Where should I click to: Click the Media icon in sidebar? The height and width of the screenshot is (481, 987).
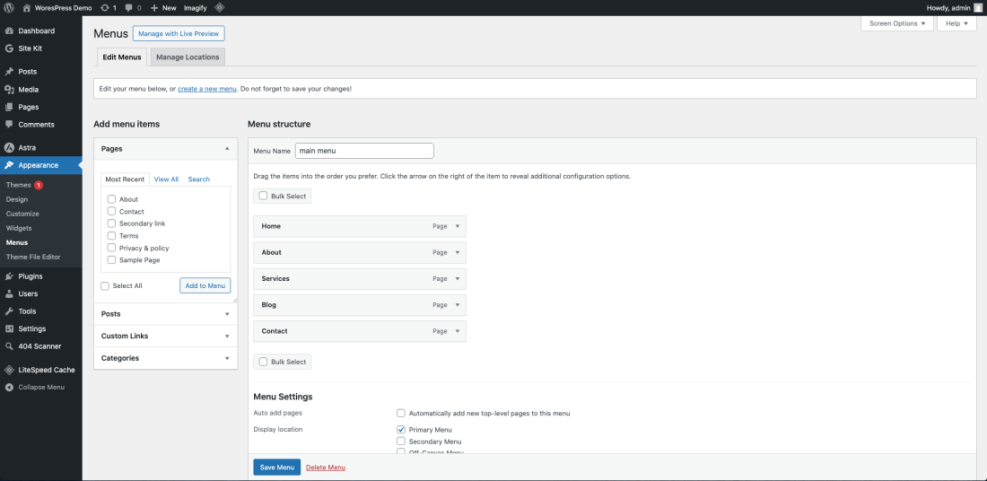(x=9, y=89)
